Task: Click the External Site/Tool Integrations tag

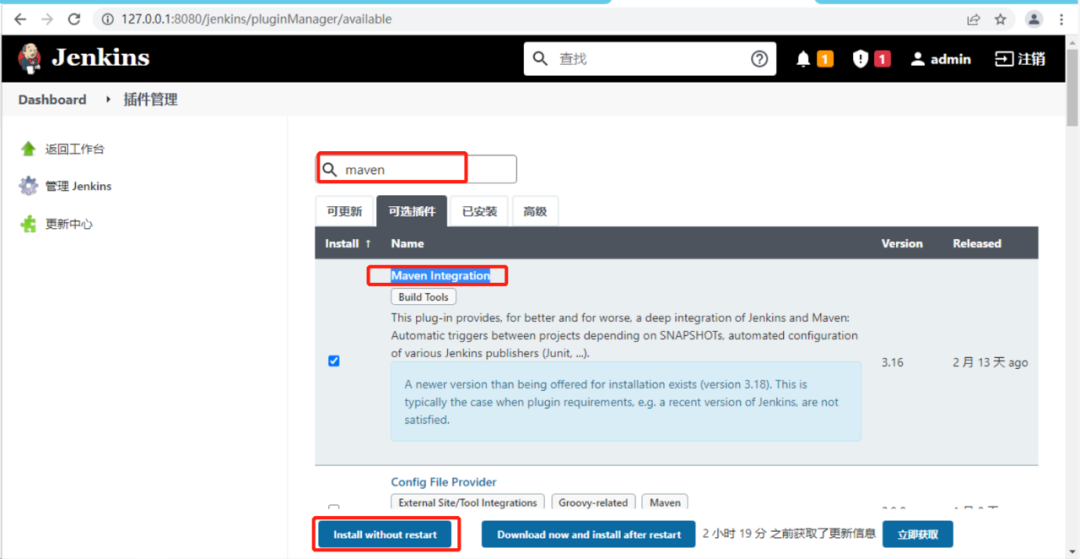Action: (468, 503)
